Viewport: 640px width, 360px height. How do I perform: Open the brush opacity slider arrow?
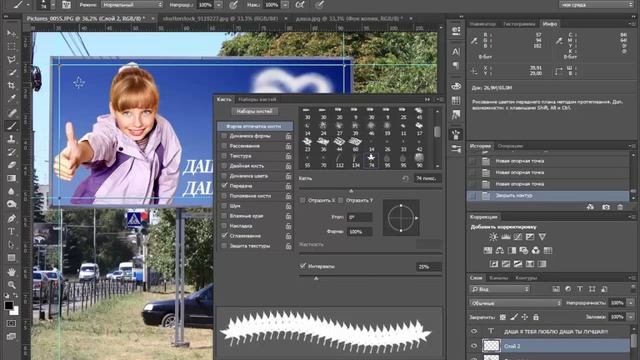pyautogui.click(x=219, y=5)
